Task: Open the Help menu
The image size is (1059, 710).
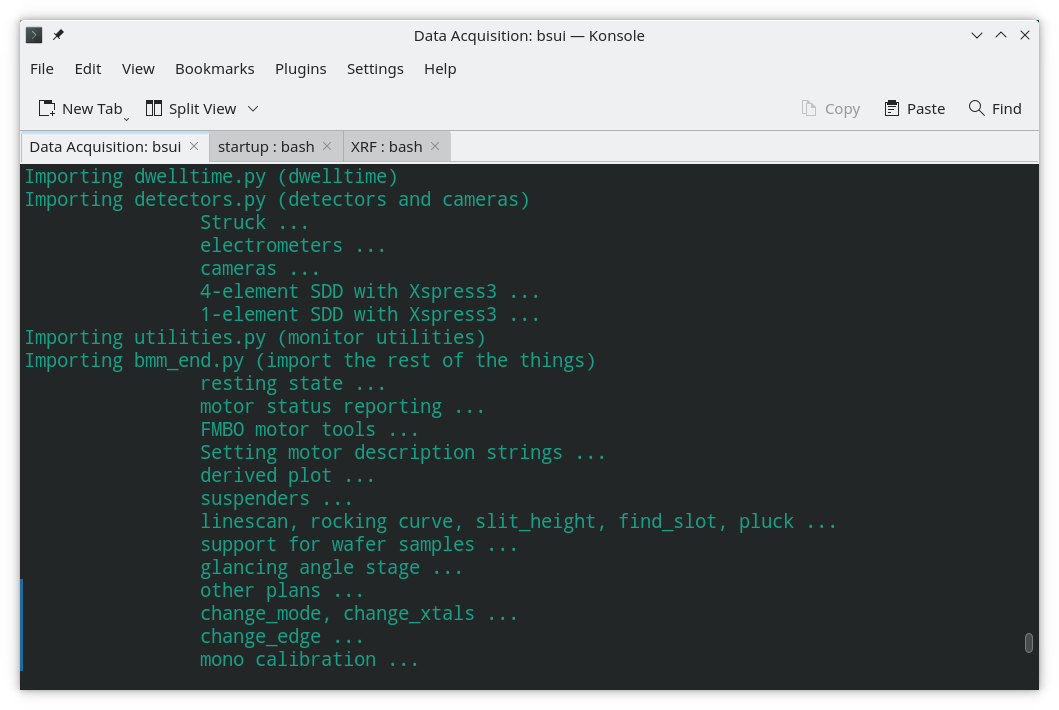Action: pos(440,69)
